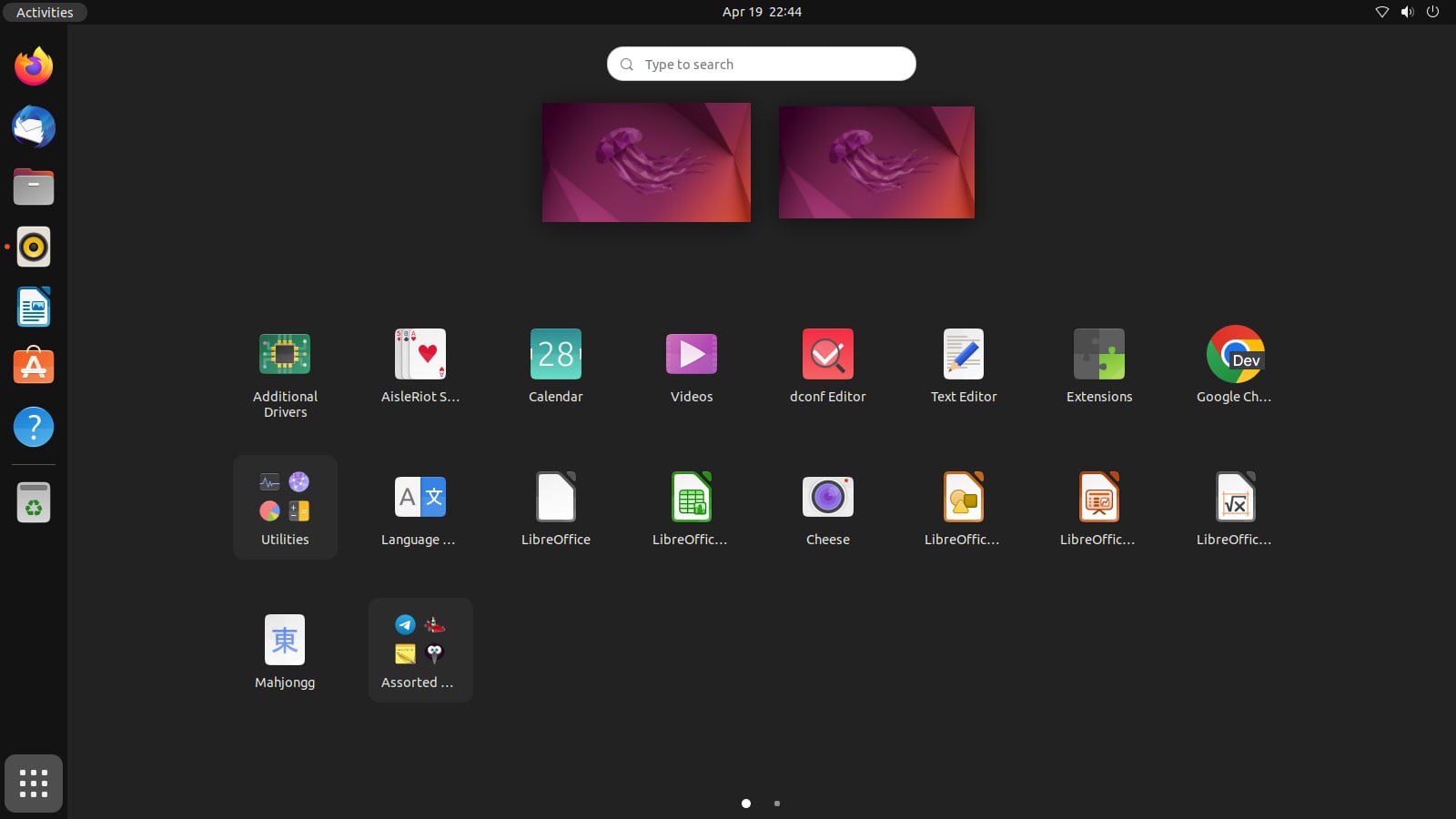
Task: Open LibreOffice Math formula editor
Action: pyautogui.click(x=1235, y=496)
